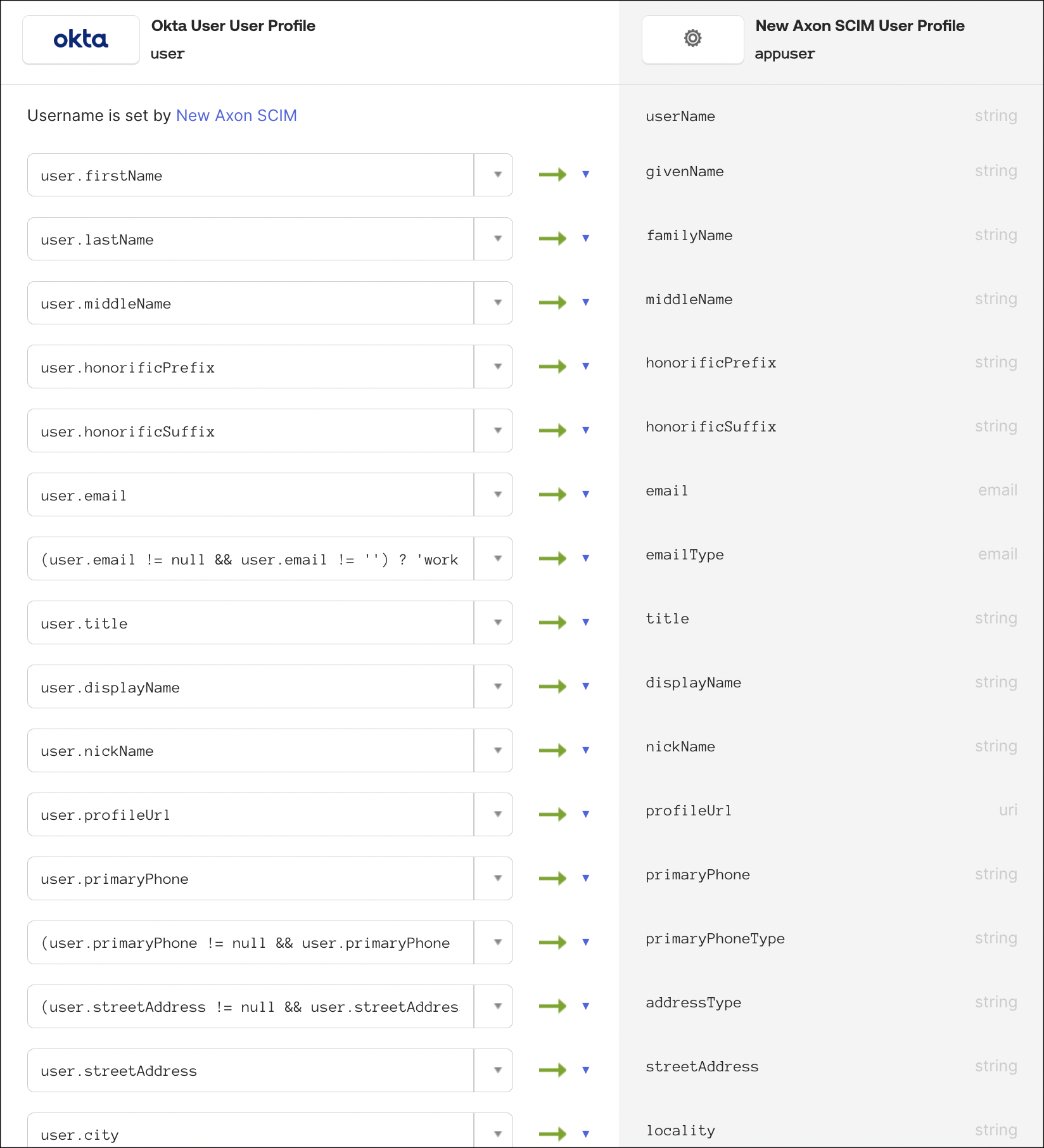This screenshot has width=1044, height=1148.
Task: Open the New Axon SCIM link
Action: pyautogui.click(x=236, y=116)
